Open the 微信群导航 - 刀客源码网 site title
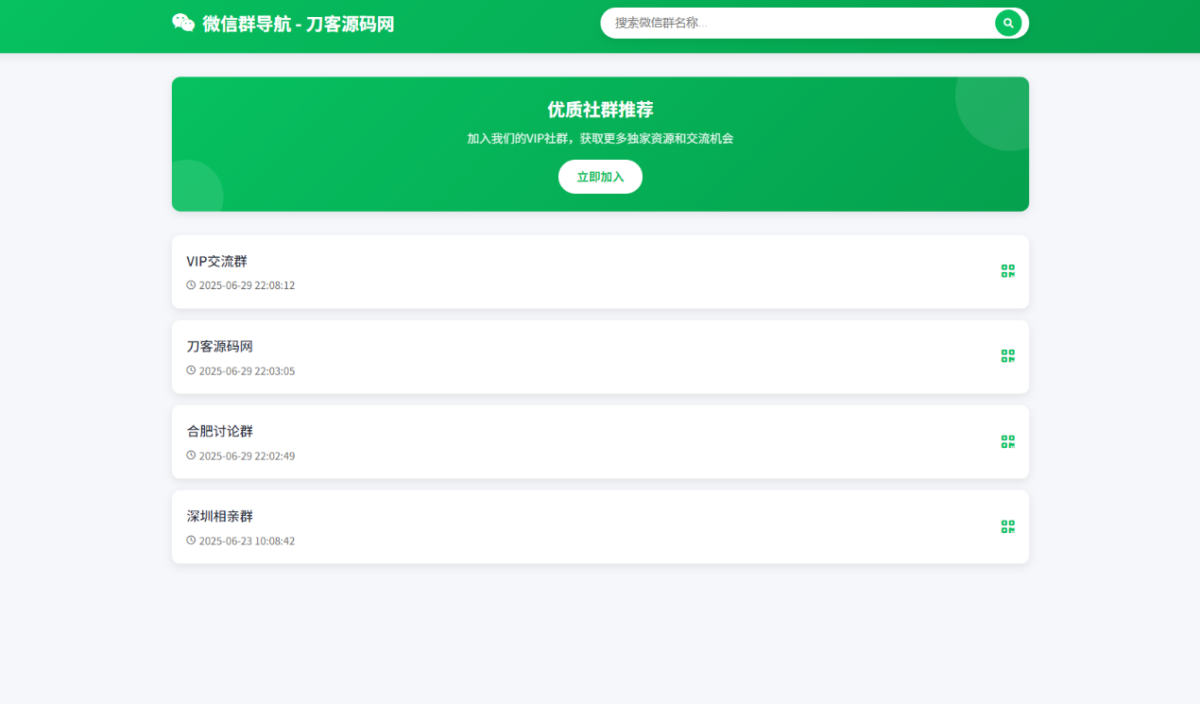 pos(298,24)
